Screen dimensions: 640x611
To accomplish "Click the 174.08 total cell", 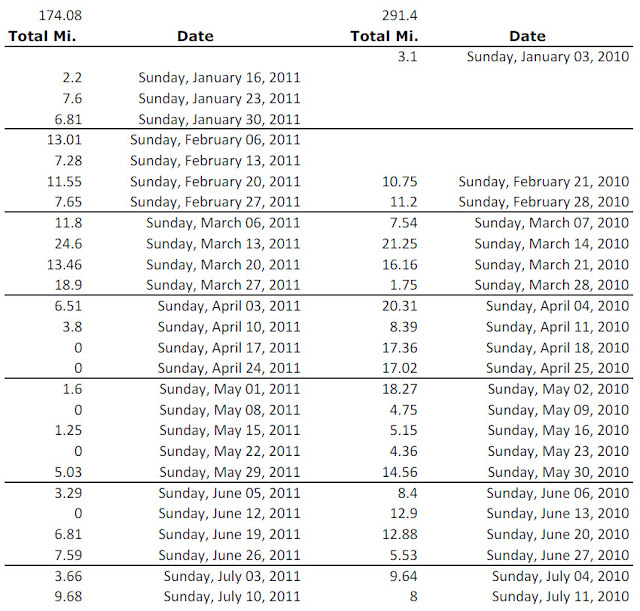I will pyautogui.click(x=60, y=16).
